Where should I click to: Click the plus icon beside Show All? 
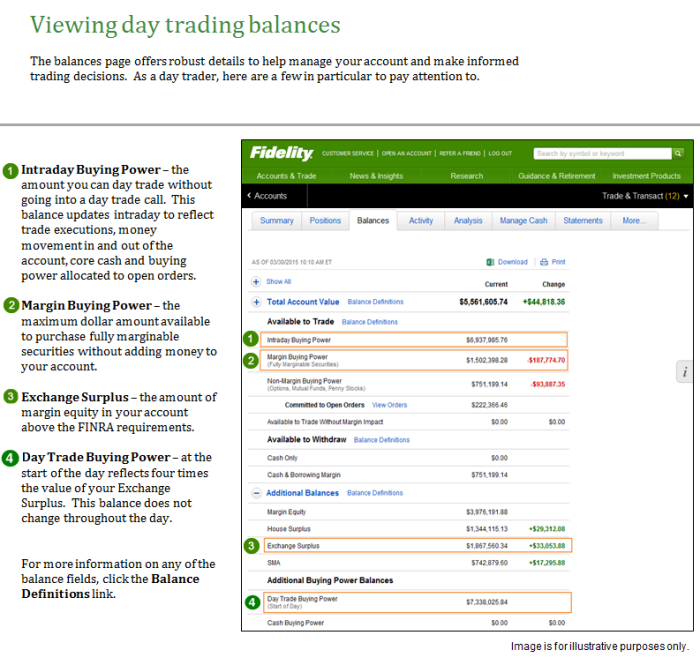(x=256, y=282)
